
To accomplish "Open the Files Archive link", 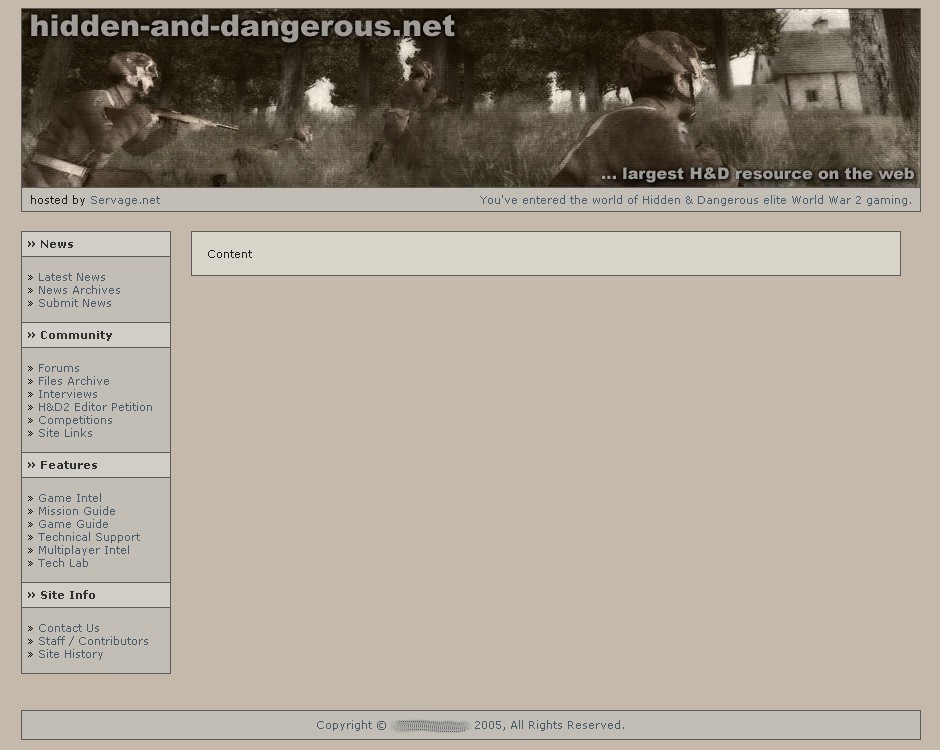I will click(74, 381).
